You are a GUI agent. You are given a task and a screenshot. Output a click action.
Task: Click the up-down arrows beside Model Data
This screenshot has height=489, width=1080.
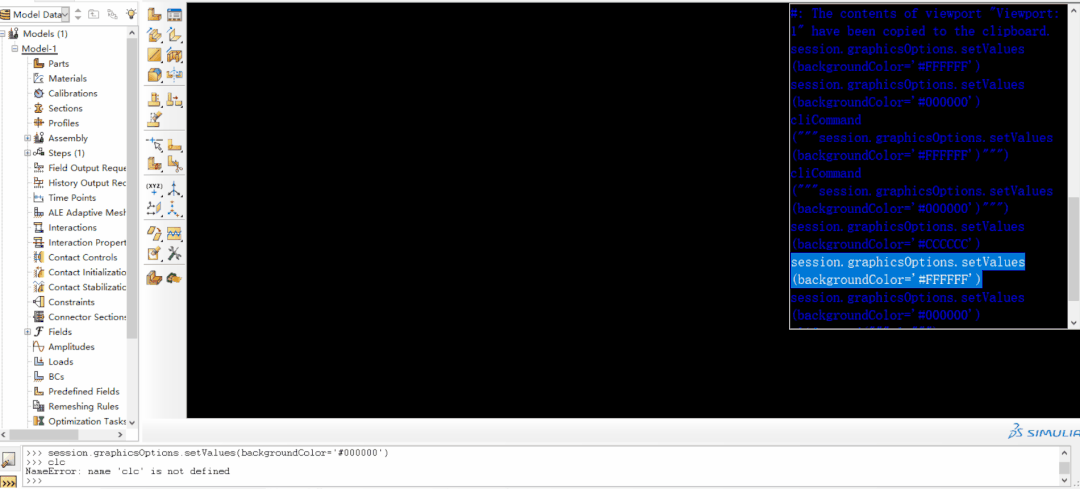point(78,14)
